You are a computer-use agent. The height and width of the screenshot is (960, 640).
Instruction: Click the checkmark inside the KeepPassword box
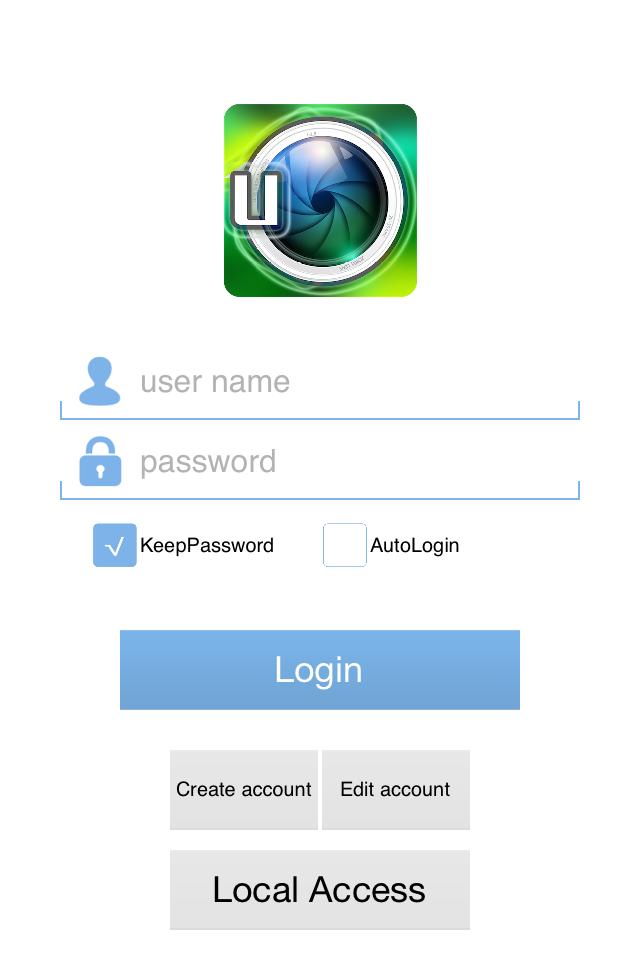click(115, 546)
